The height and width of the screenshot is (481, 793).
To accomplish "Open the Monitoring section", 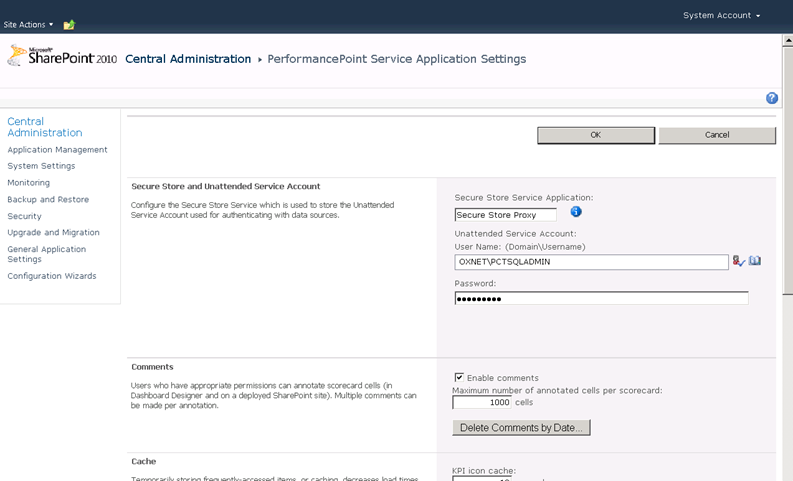I will pyautogui.click(x=28, y=183).
